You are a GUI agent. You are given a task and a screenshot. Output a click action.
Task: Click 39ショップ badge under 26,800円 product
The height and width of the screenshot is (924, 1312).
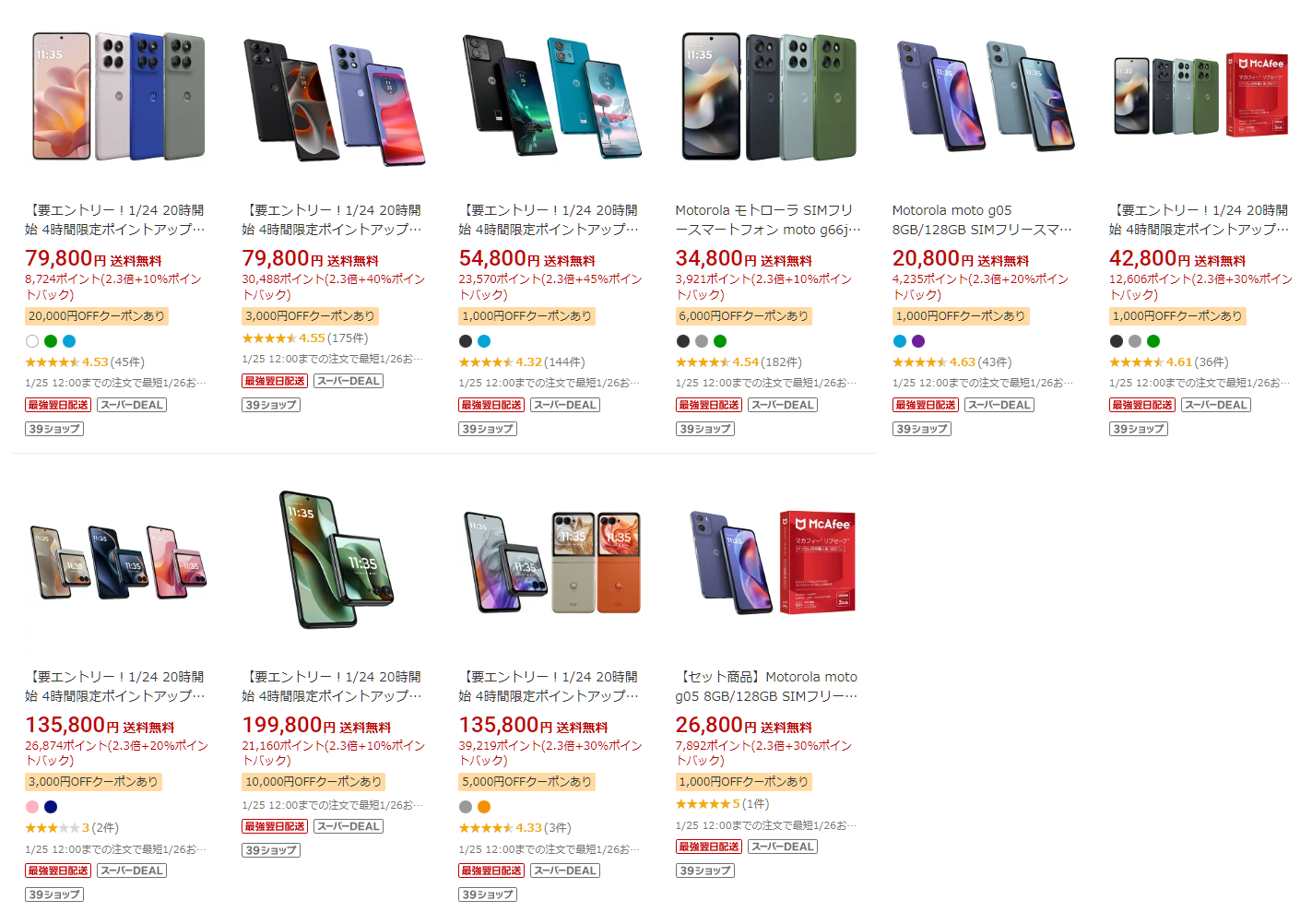pos(705,871)
